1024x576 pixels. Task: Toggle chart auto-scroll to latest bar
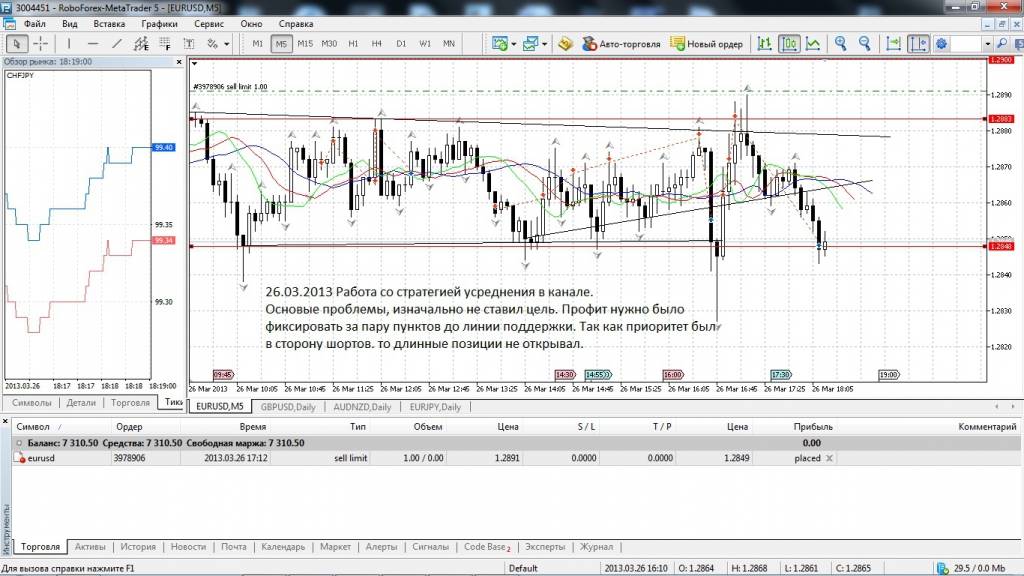click(893, 44)
